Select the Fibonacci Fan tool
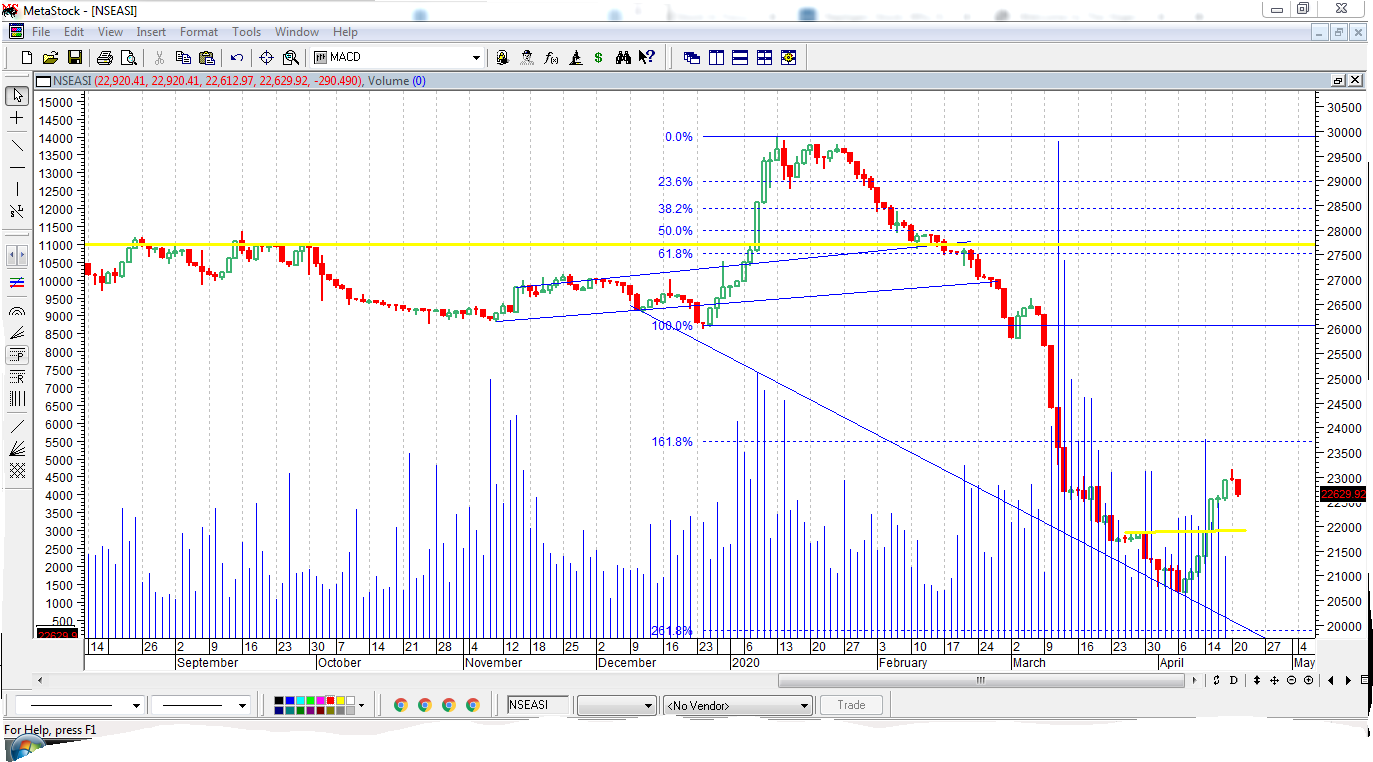 (x=17, y=333)
